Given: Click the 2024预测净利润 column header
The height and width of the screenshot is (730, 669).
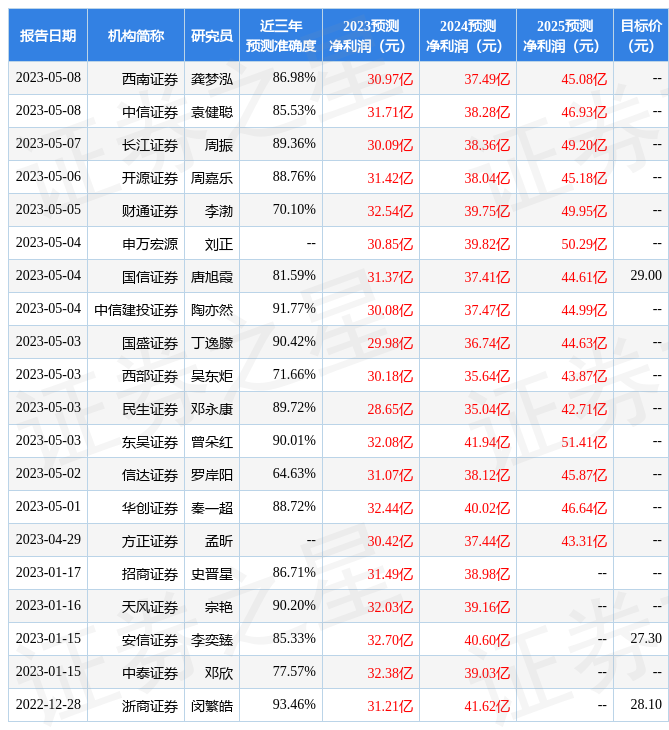Looking at the screenshot, I should [468, 35].
